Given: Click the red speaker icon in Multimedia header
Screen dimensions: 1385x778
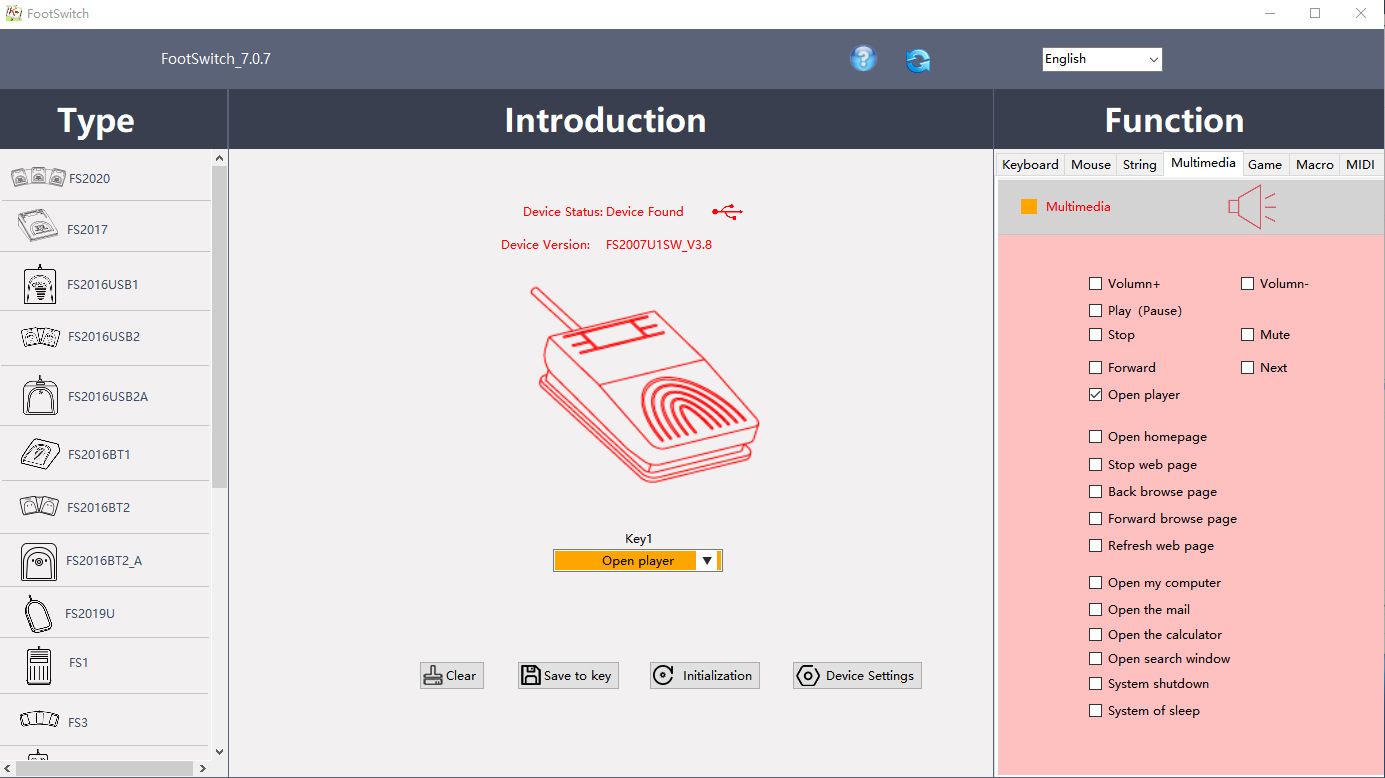Looking at the screenshot, I should click(x=1252, y=207).
